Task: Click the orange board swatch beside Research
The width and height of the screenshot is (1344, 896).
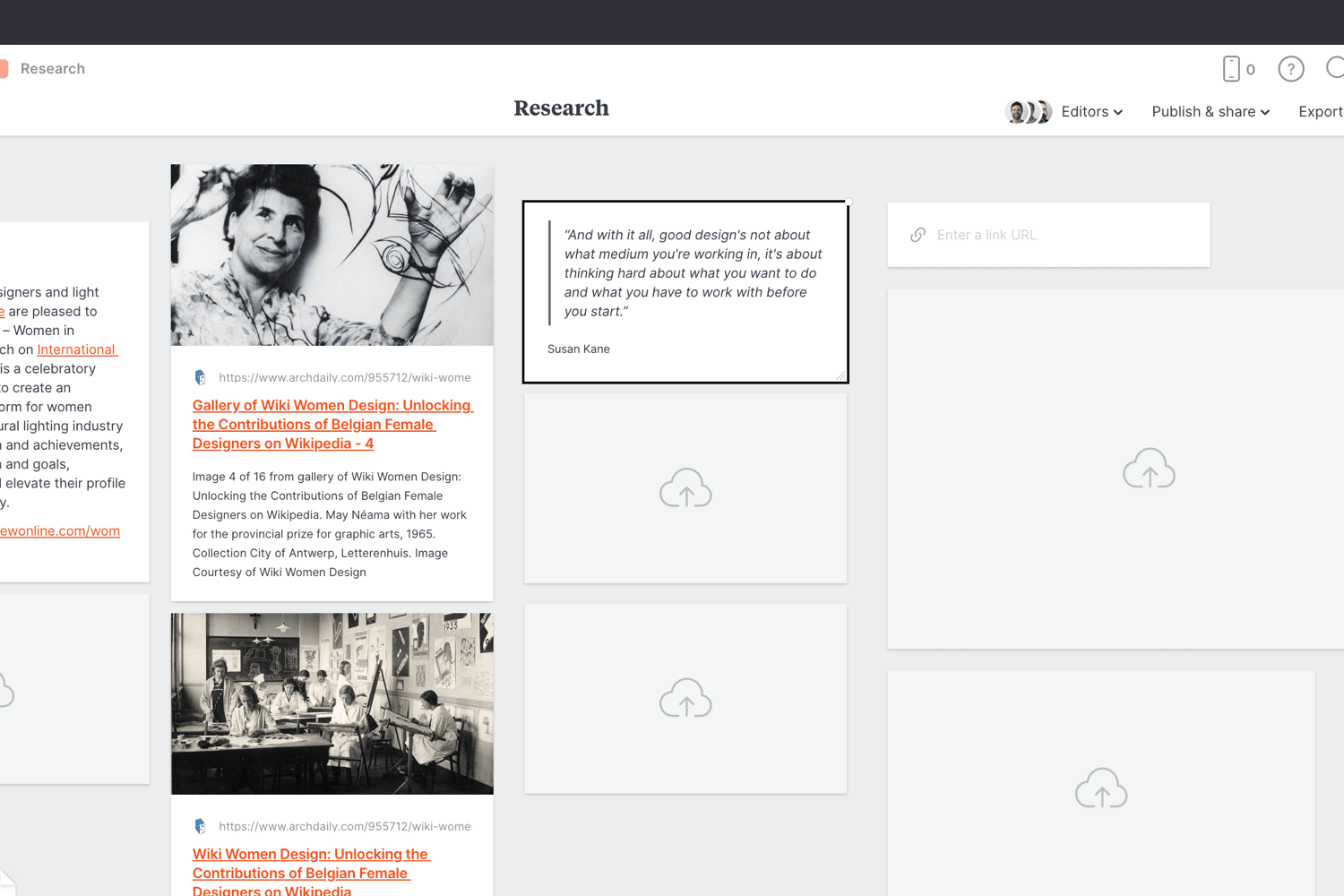Action: (4, 68)
